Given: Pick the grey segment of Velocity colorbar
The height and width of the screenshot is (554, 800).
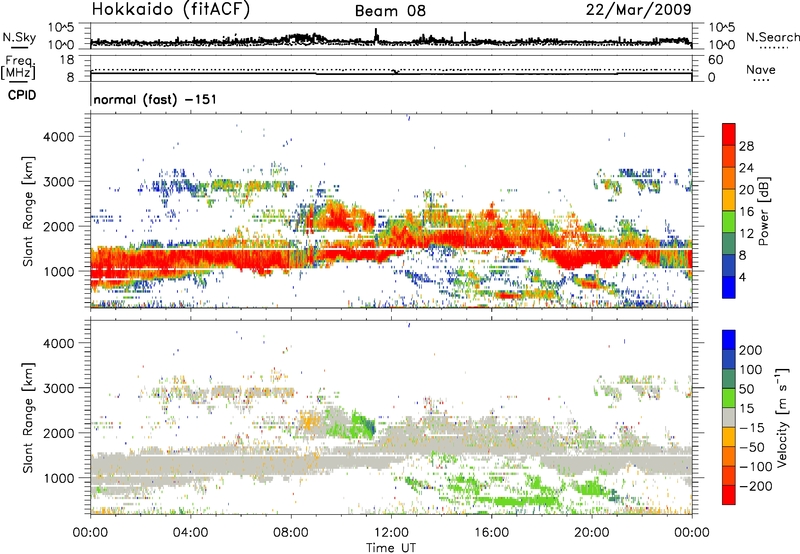Looking at the screenshot, I should point(729,417).
